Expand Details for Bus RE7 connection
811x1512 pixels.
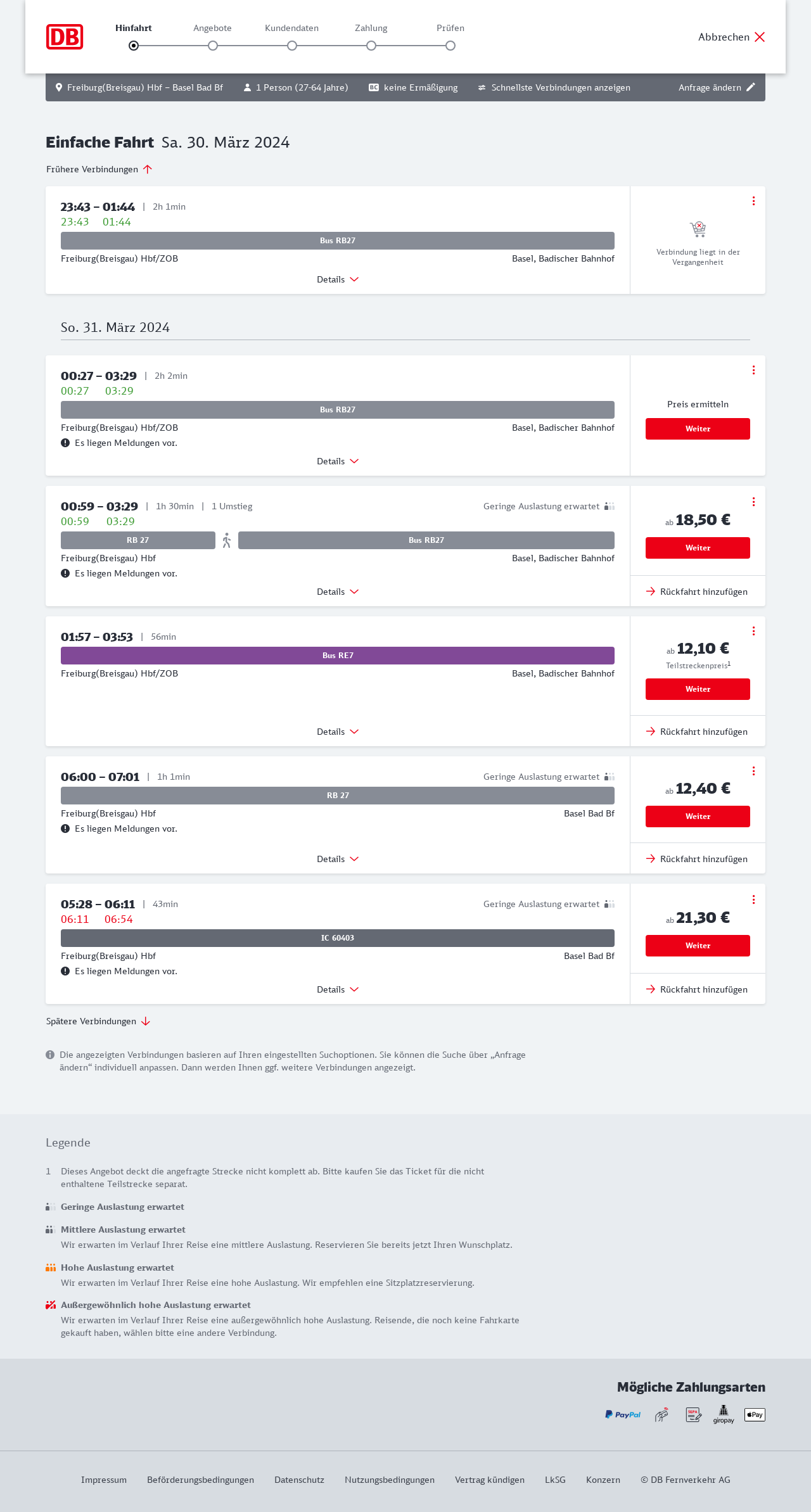point(338,732)
